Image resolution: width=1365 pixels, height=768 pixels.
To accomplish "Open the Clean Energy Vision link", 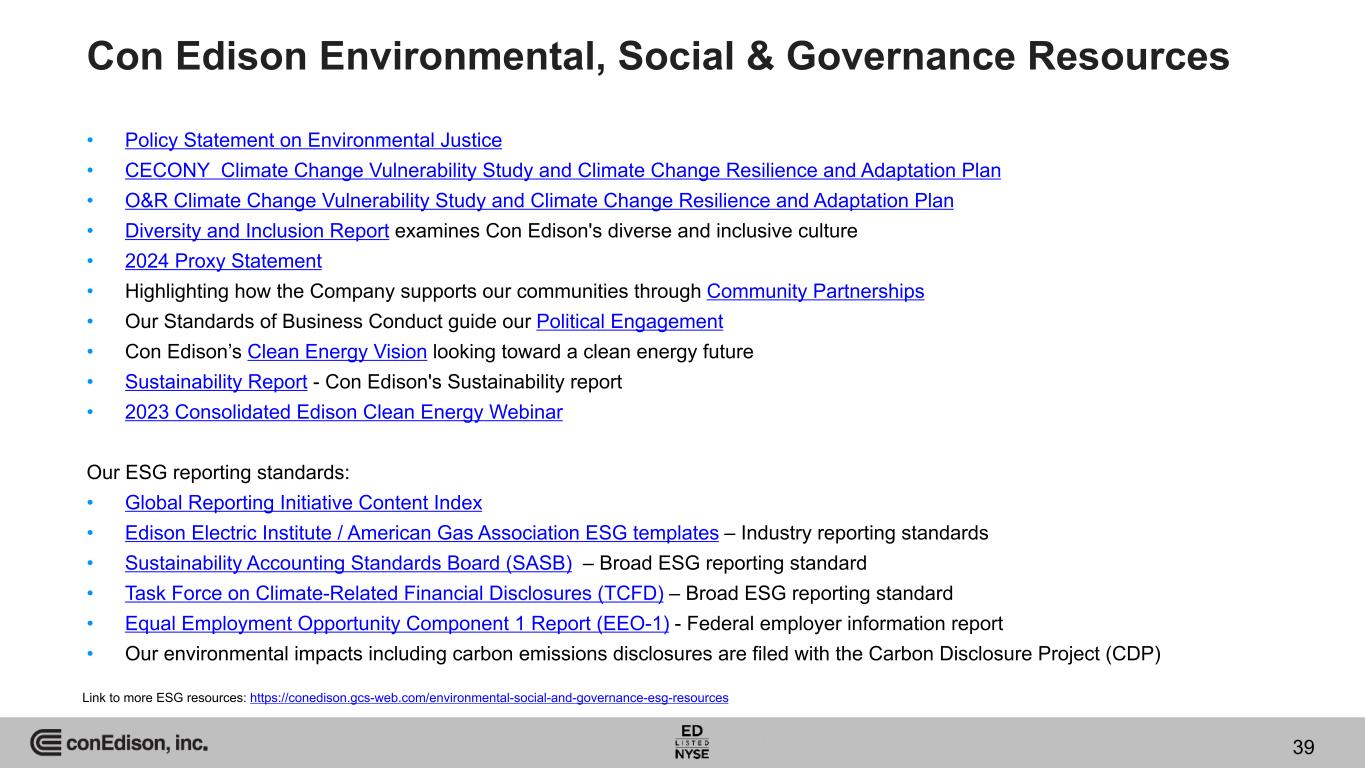I will tap(337, 352).
